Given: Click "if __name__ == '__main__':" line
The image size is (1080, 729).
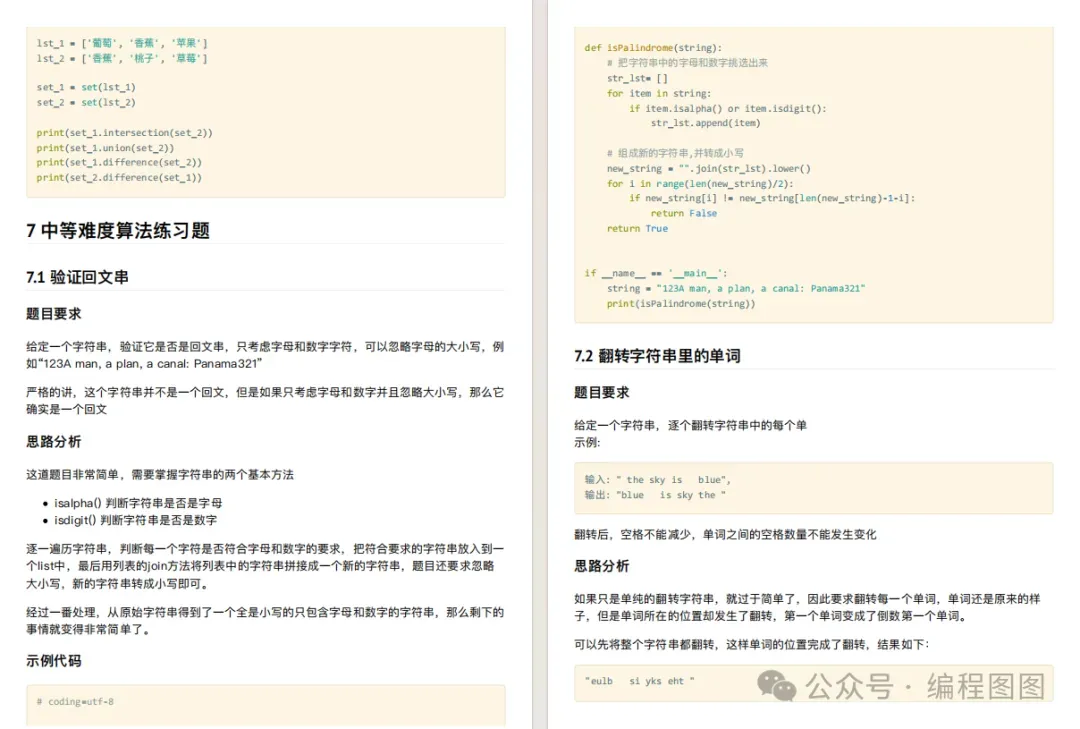Looking at the screenshot, I should [656, 273].
